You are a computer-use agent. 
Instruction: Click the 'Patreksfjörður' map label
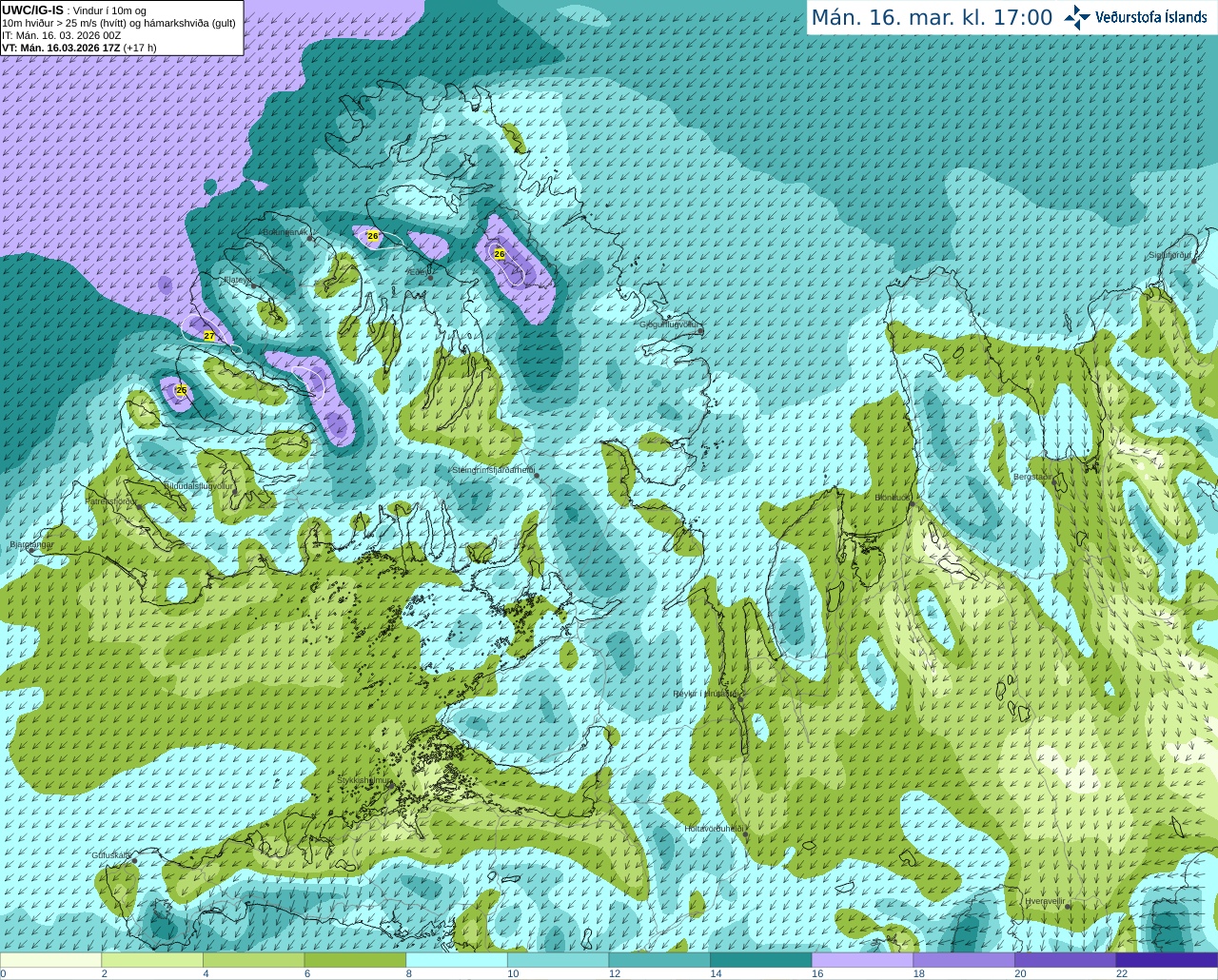point(111,500)
